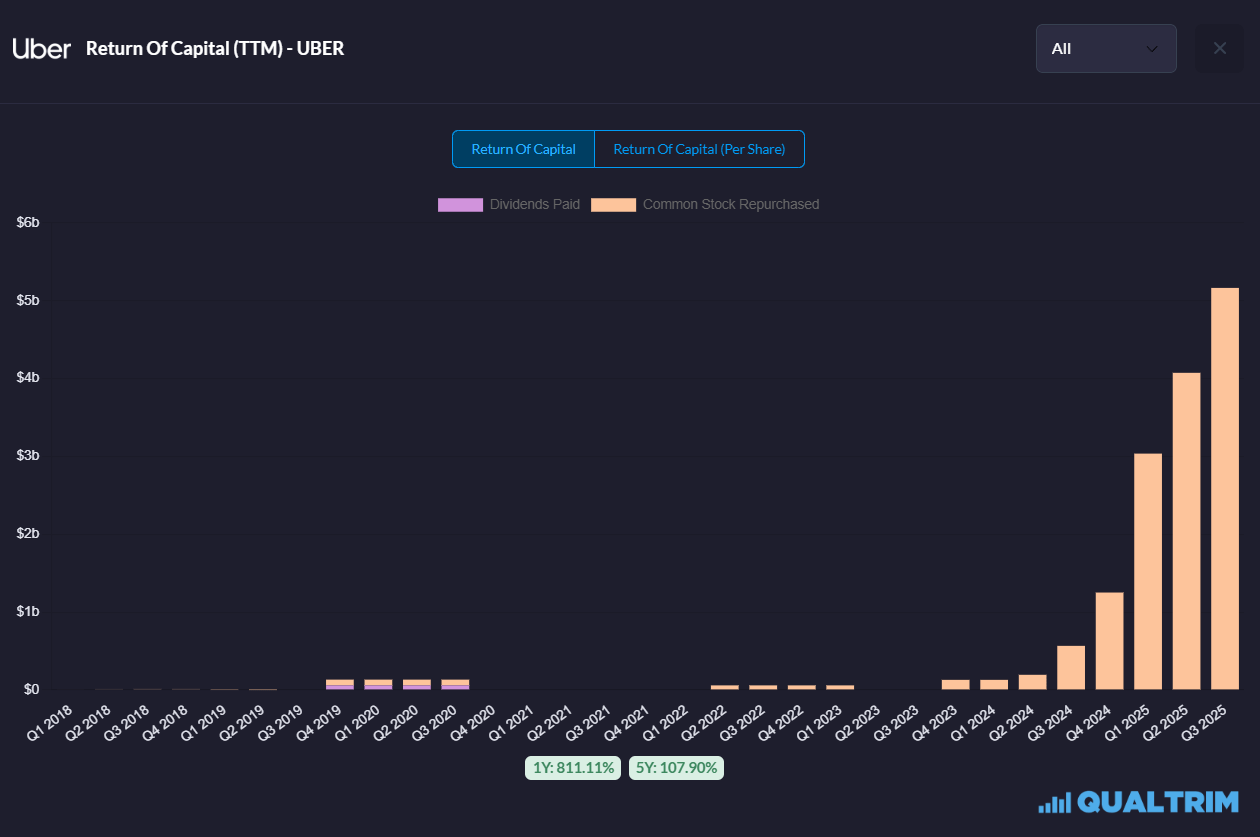This screenshot has height=837, width=1260.
Task: Select the 5Y: 107.90% growth badge
Action: pos(676,768)
